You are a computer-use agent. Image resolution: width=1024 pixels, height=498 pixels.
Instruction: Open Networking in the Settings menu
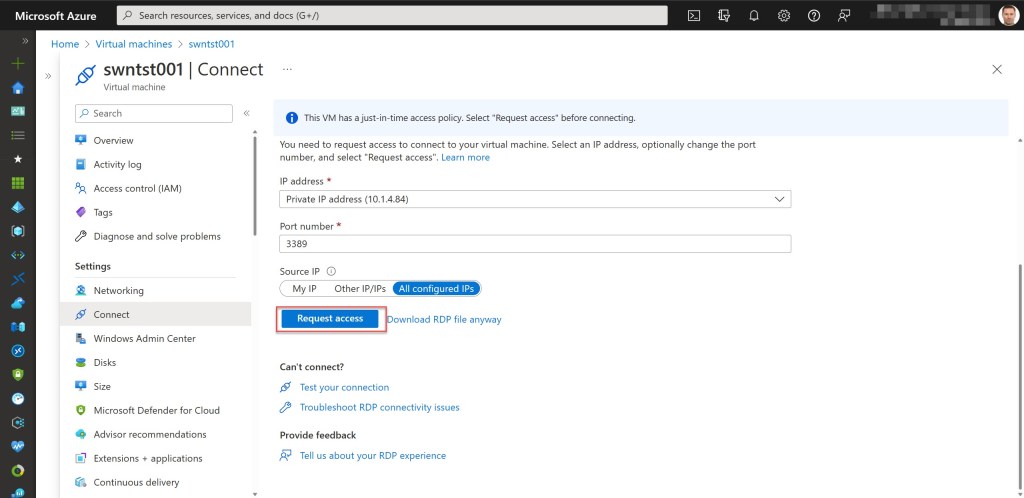point(118,291)
